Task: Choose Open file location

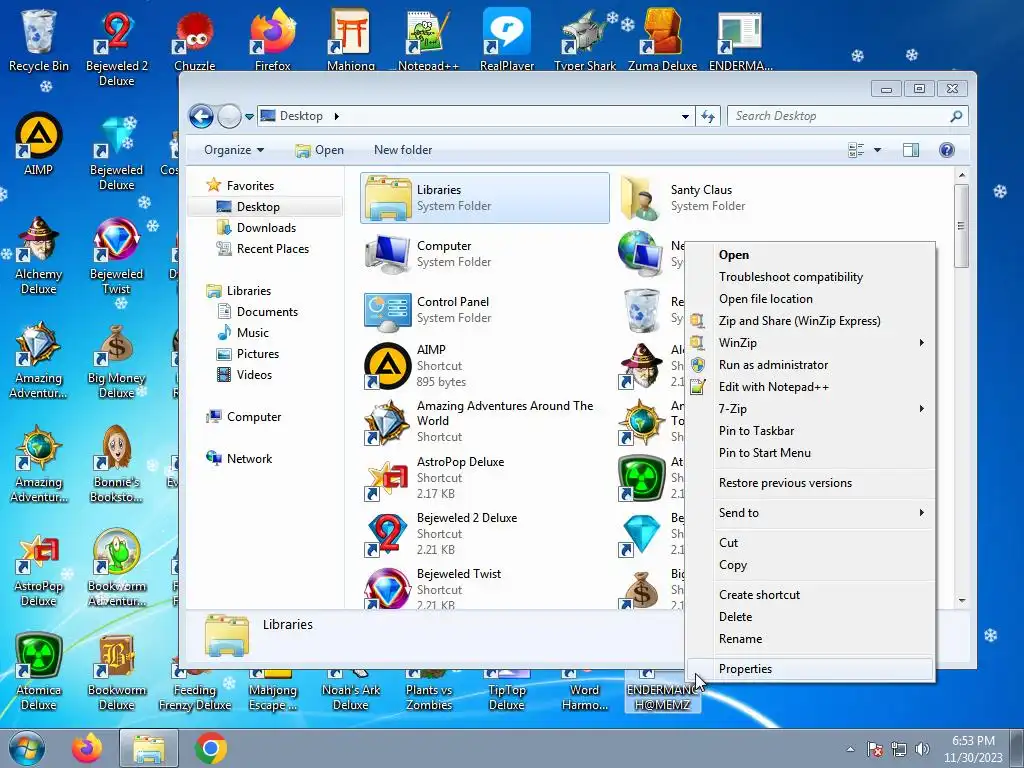Action: click(810, 299)
